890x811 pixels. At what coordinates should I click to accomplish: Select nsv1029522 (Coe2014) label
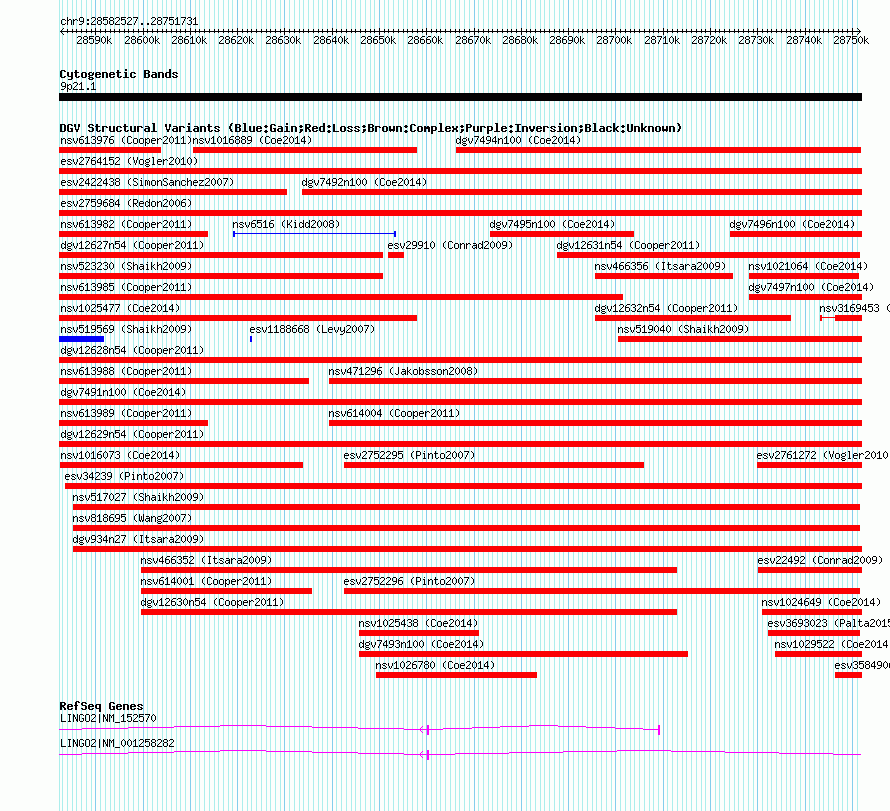click(832, 644)
